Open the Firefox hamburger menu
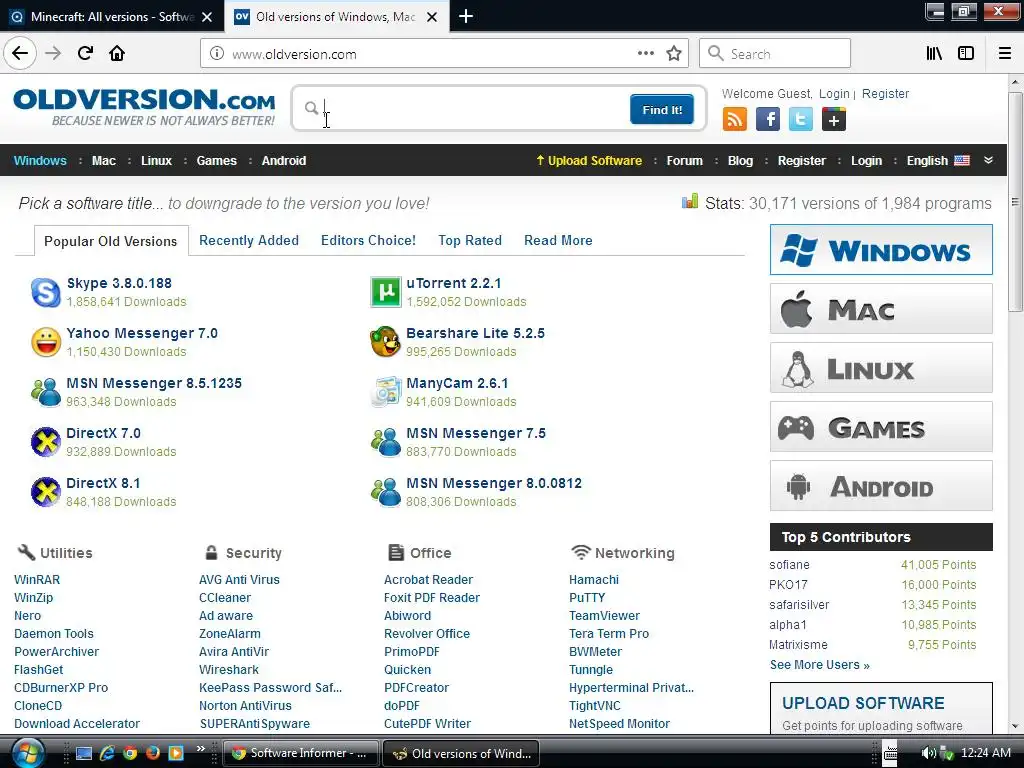 [1004, 54]
